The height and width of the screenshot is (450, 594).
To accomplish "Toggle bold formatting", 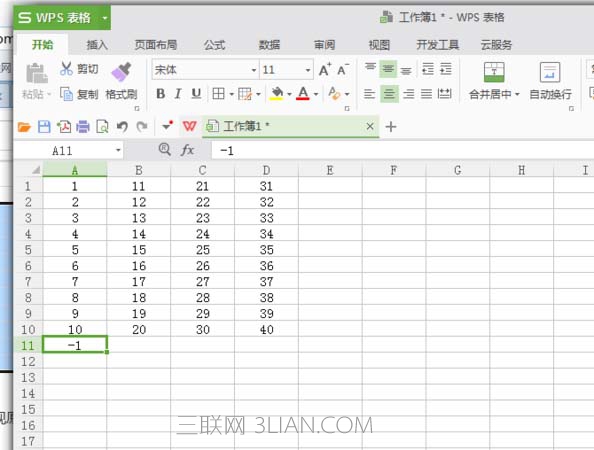I will [x=160, y=94].
